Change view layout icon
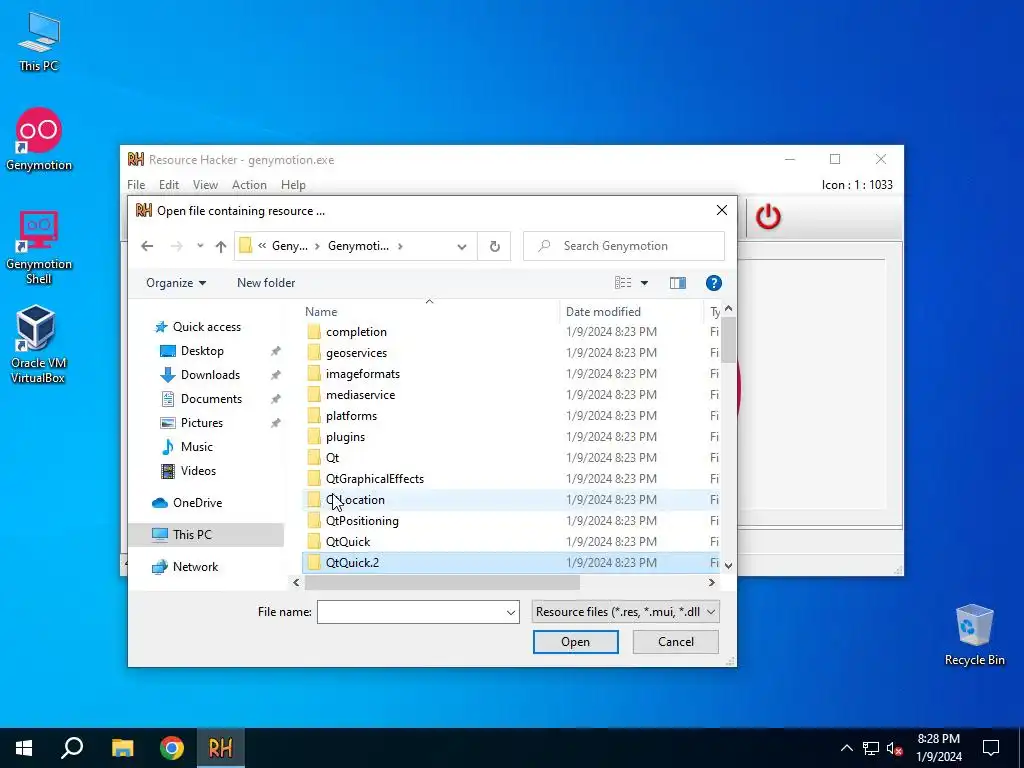 pos(623,283)
